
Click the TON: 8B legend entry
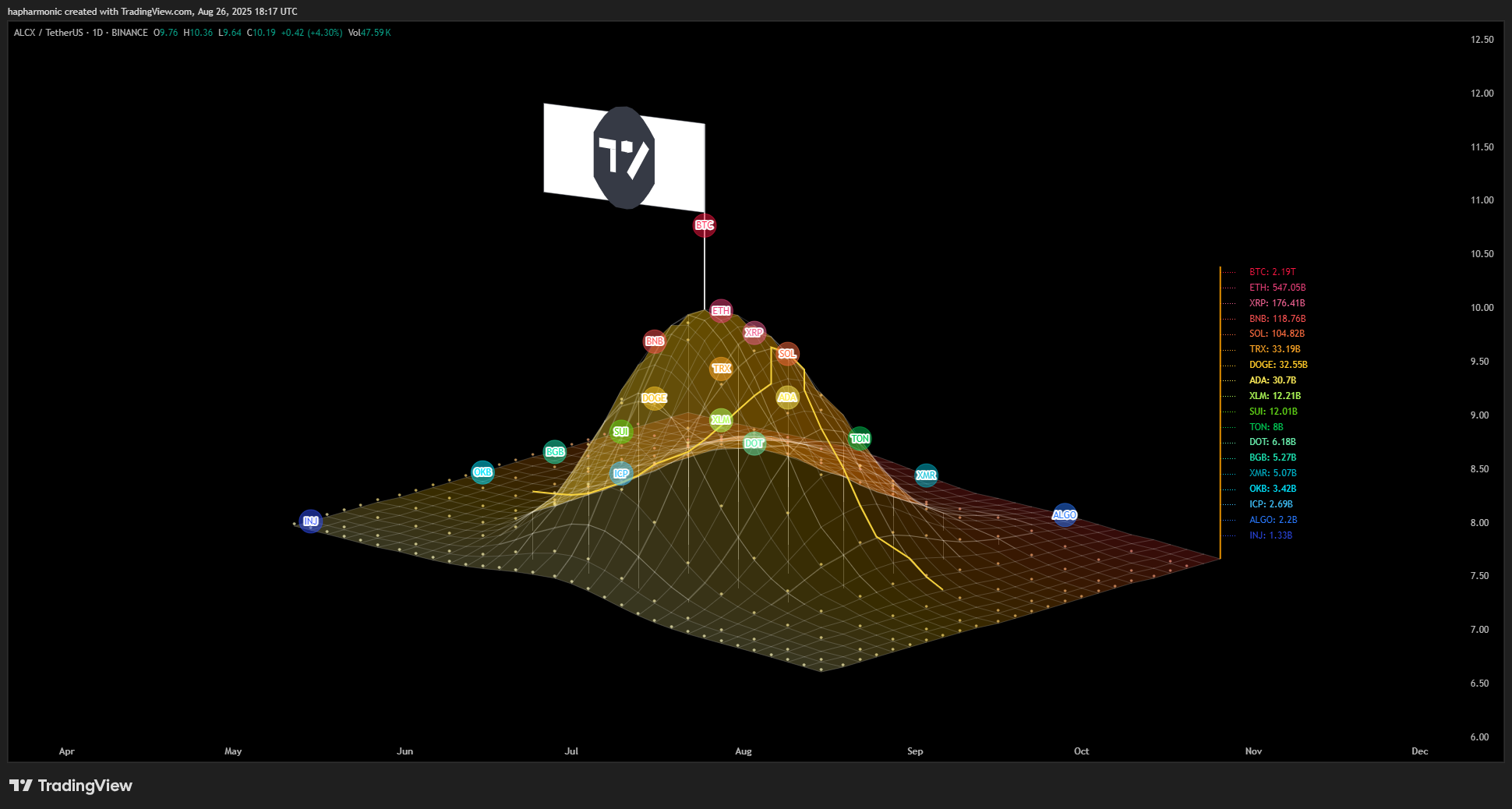pos(1266,427)
